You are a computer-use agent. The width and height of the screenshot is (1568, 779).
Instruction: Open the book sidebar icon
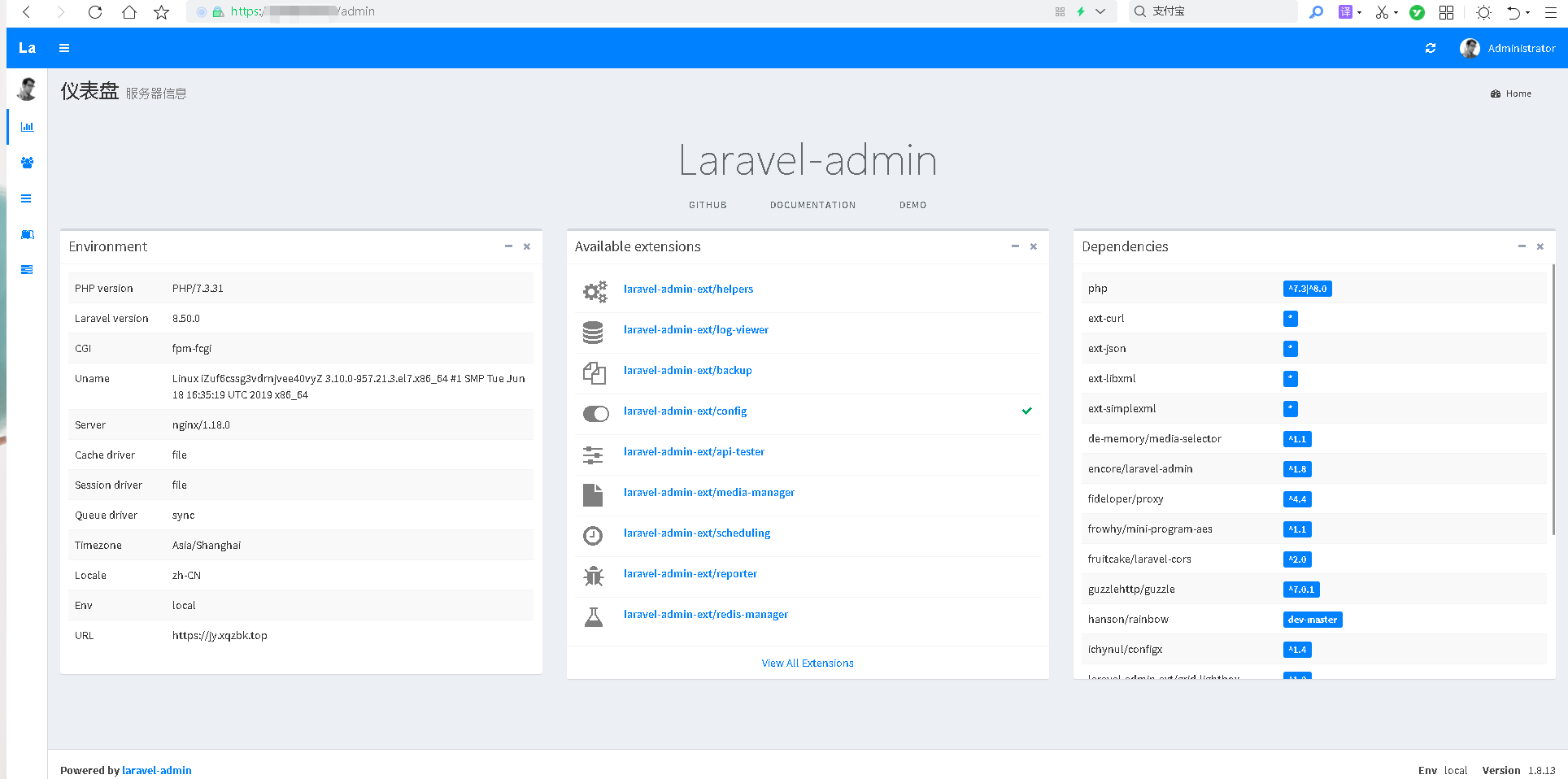click(x=27, y=234)
